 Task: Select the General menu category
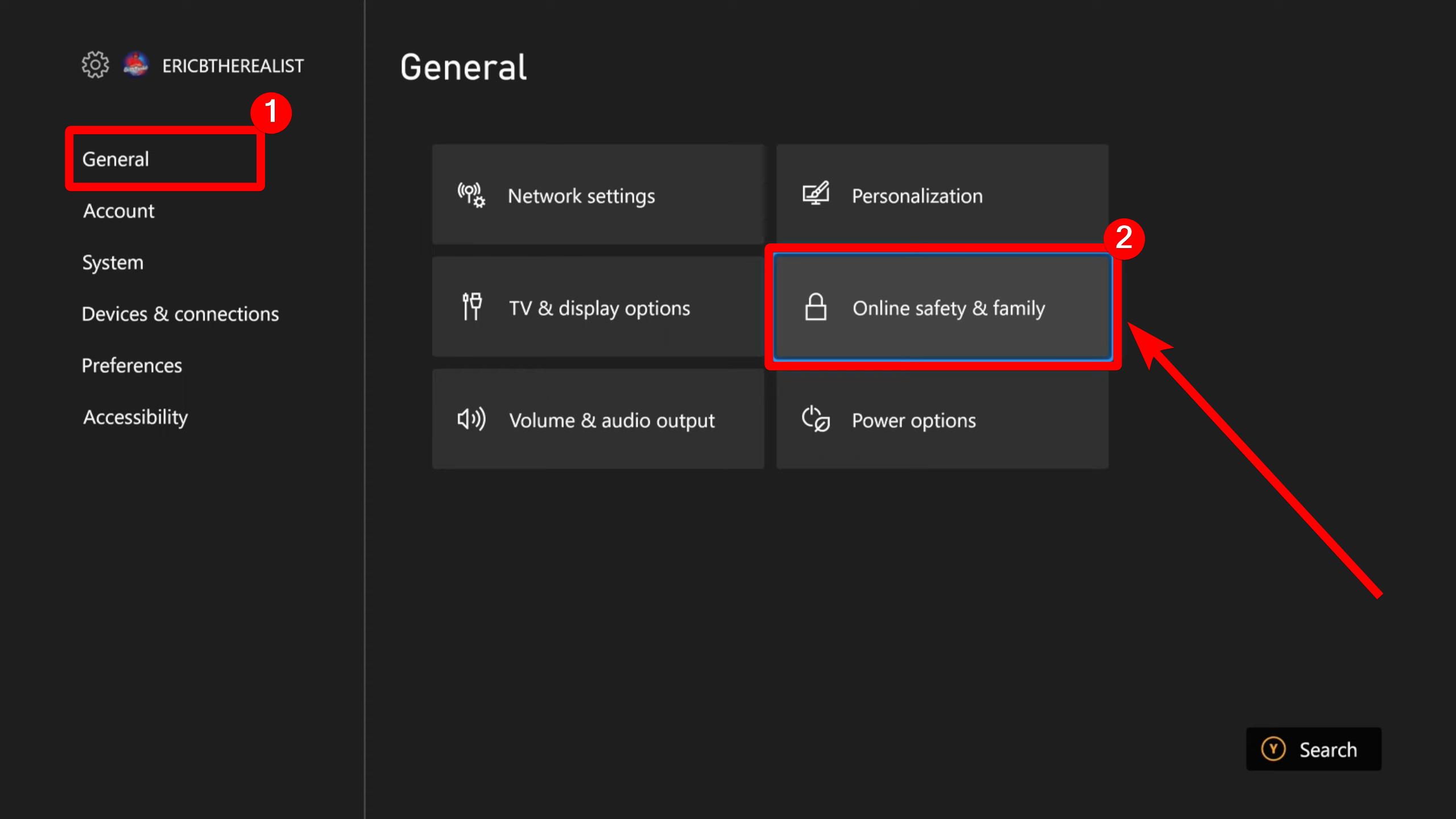[x=115, y=159]
